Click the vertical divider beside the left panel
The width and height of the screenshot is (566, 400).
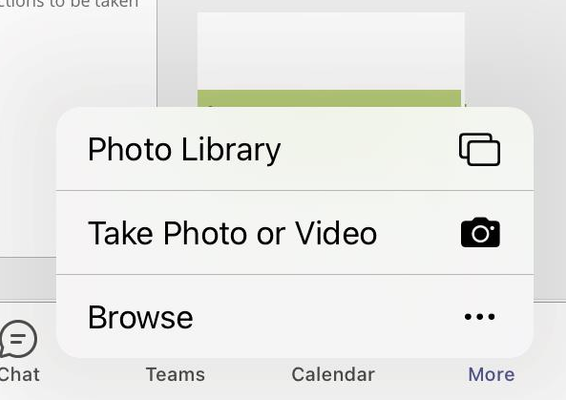[x=157, y=53]
